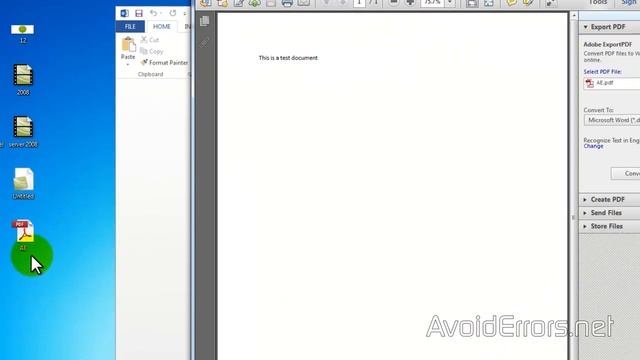Viewport: 640px width, 360px height.
Task: Click the current page number field
Action: [x=359, y=2]
